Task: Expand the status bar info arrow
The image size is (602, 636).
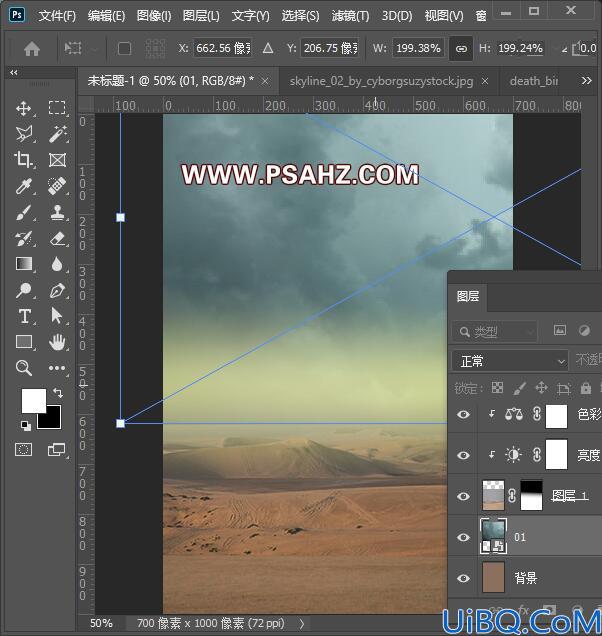Action: pos(301,623)
